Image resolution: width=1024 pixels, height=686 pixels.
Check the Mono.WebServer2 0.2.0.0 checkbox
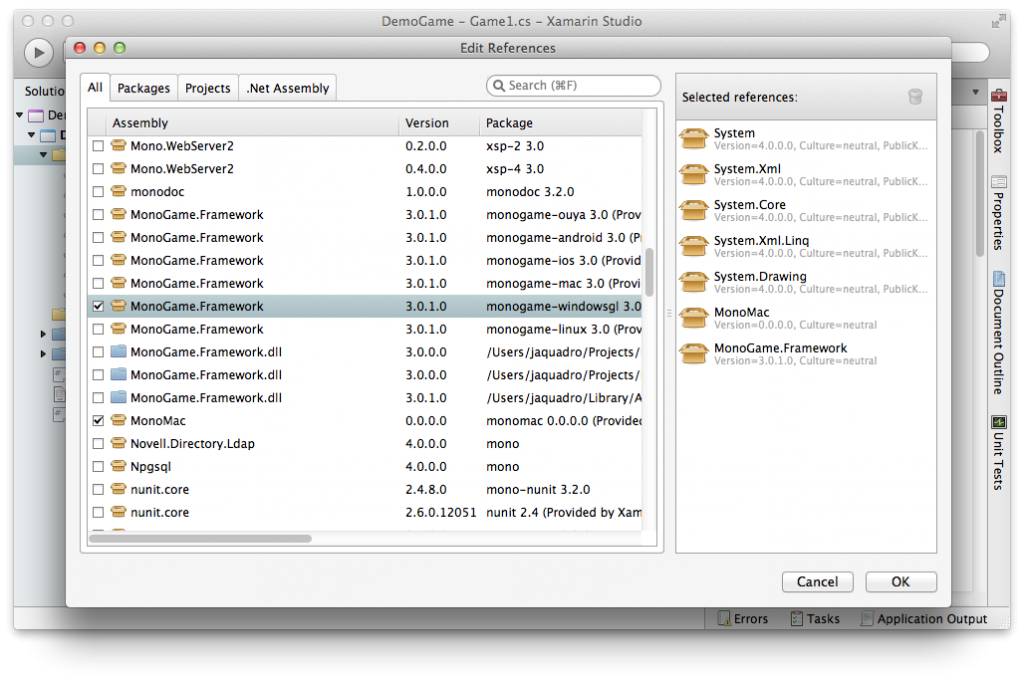pos(98,146)
